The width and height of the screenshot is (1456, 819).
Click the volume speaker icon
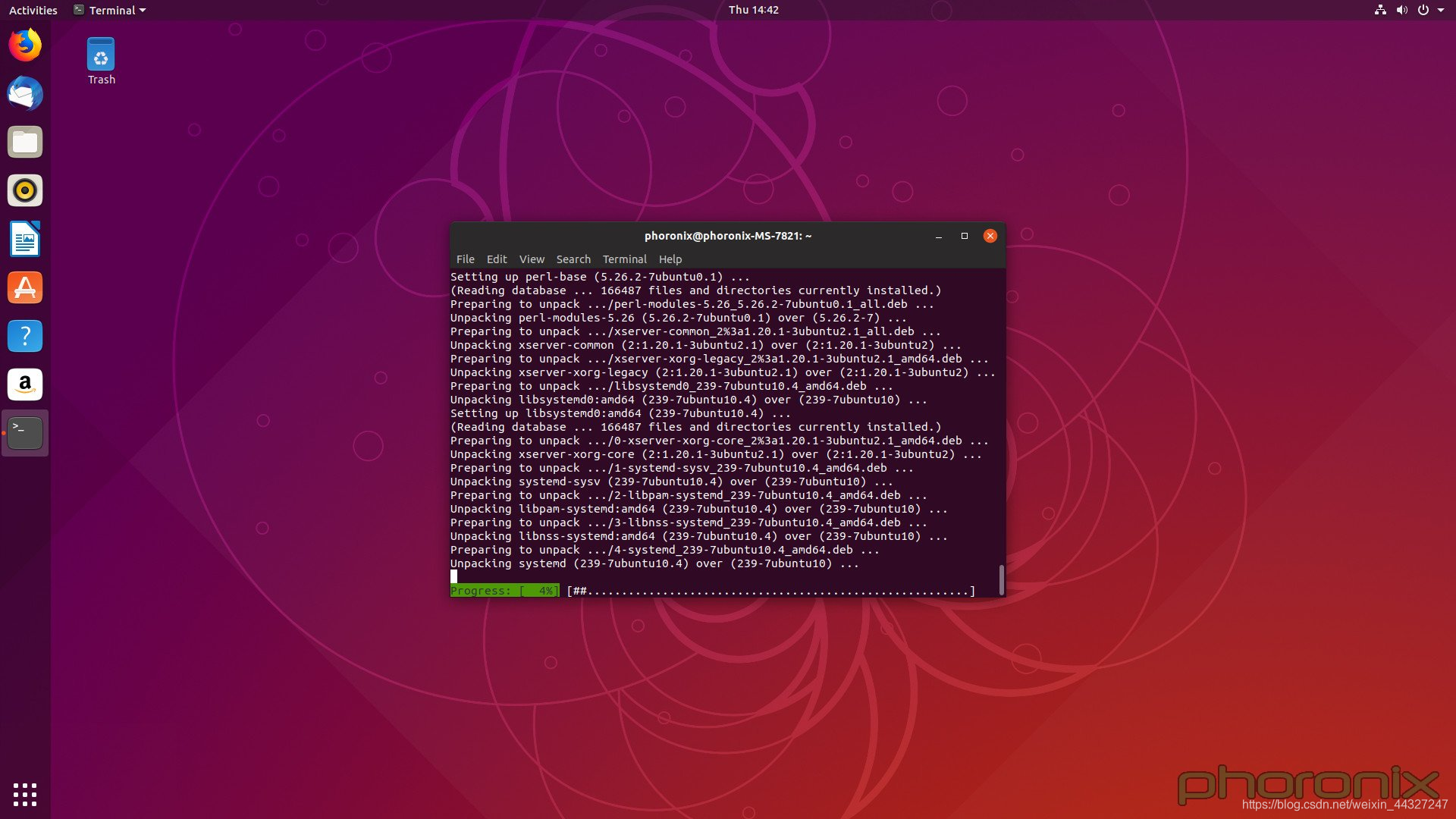1401,10
